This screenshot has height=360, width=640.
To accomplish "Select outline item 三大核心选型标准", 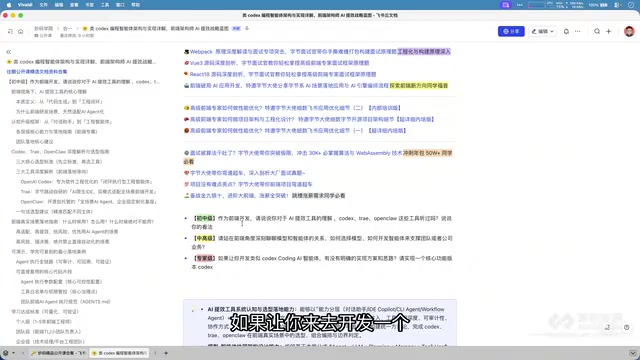I will tap(59, 162).
